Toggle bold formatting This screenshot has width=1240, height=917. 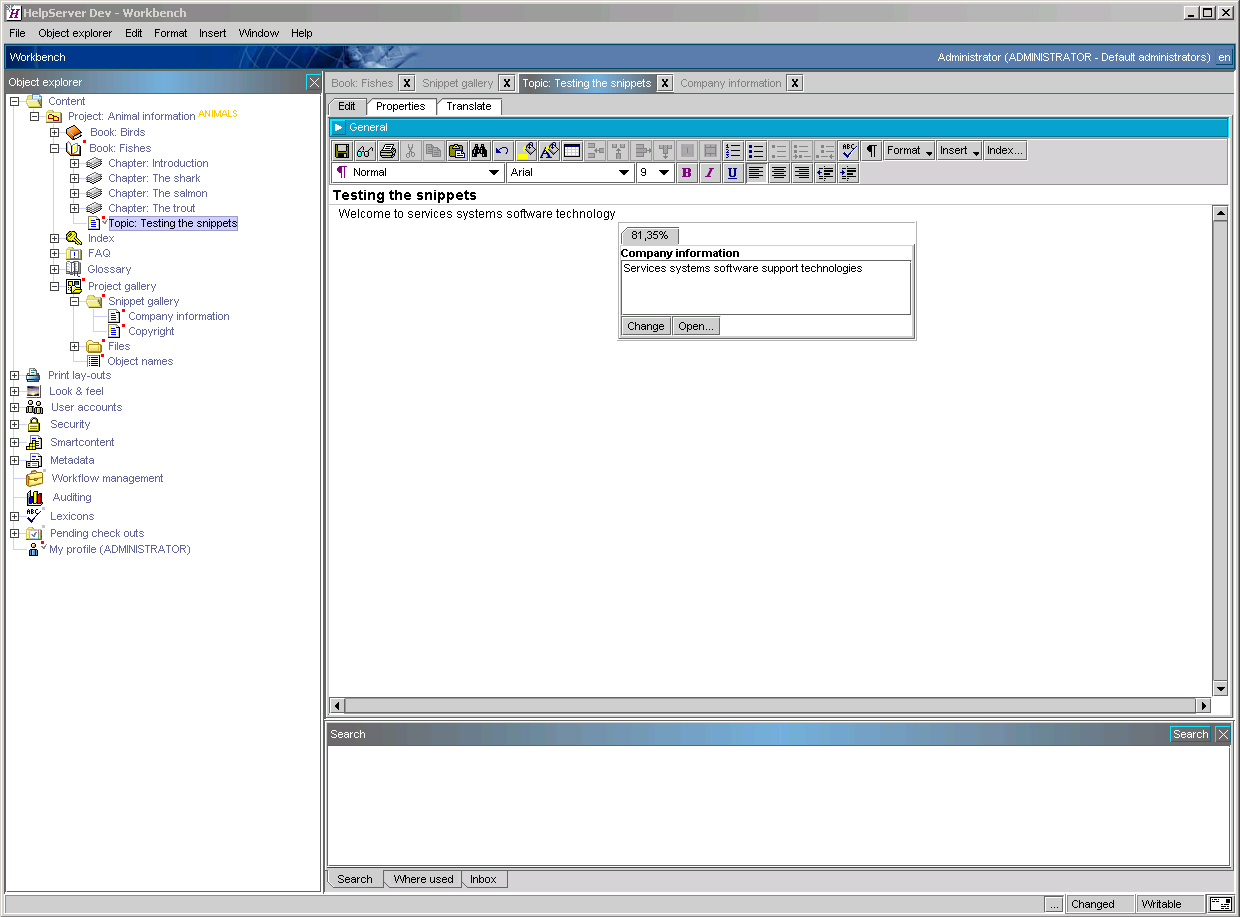(x=686, y=173)
